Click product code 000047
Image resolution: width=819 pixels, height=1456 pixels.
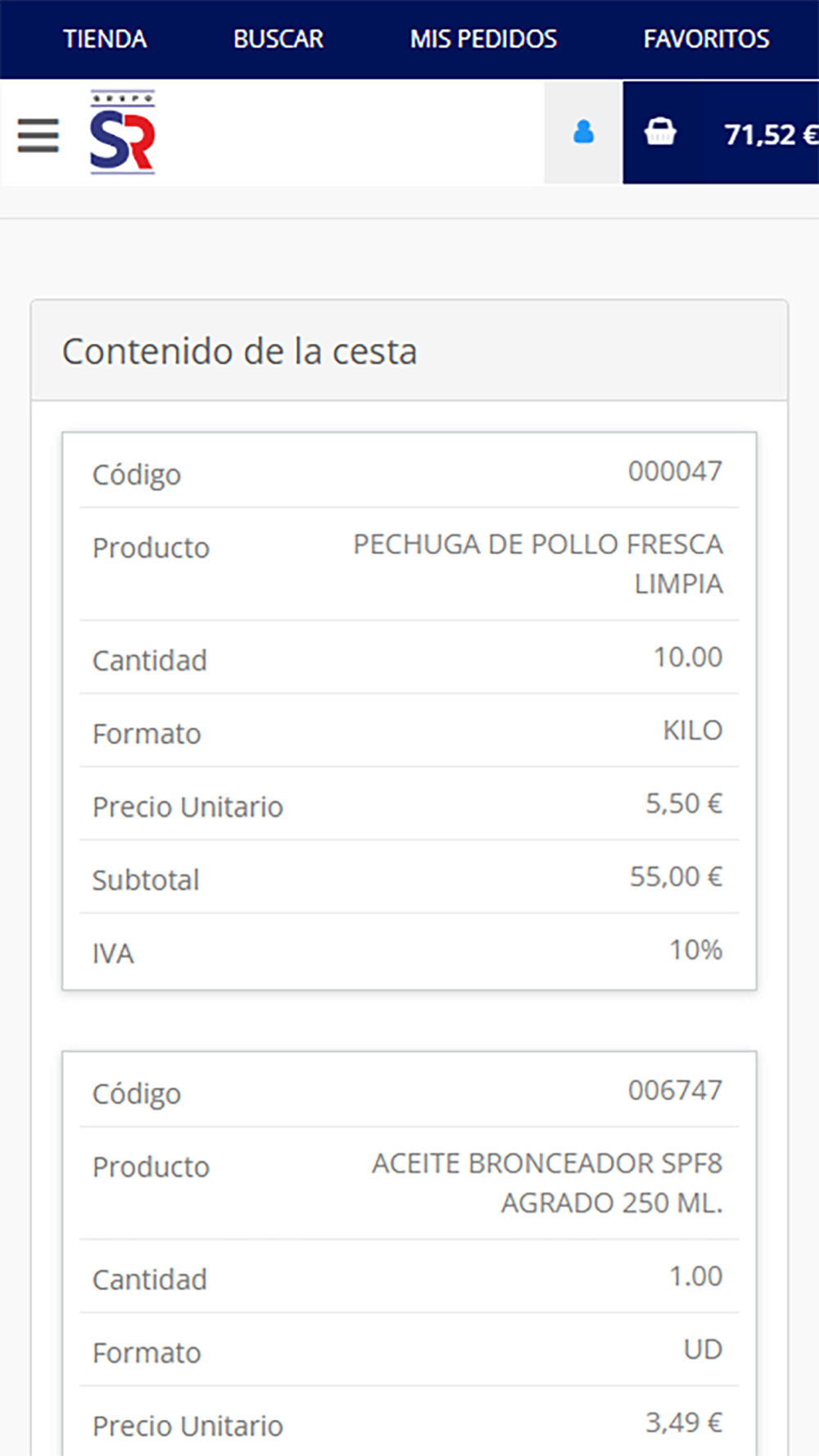(675, 471)
